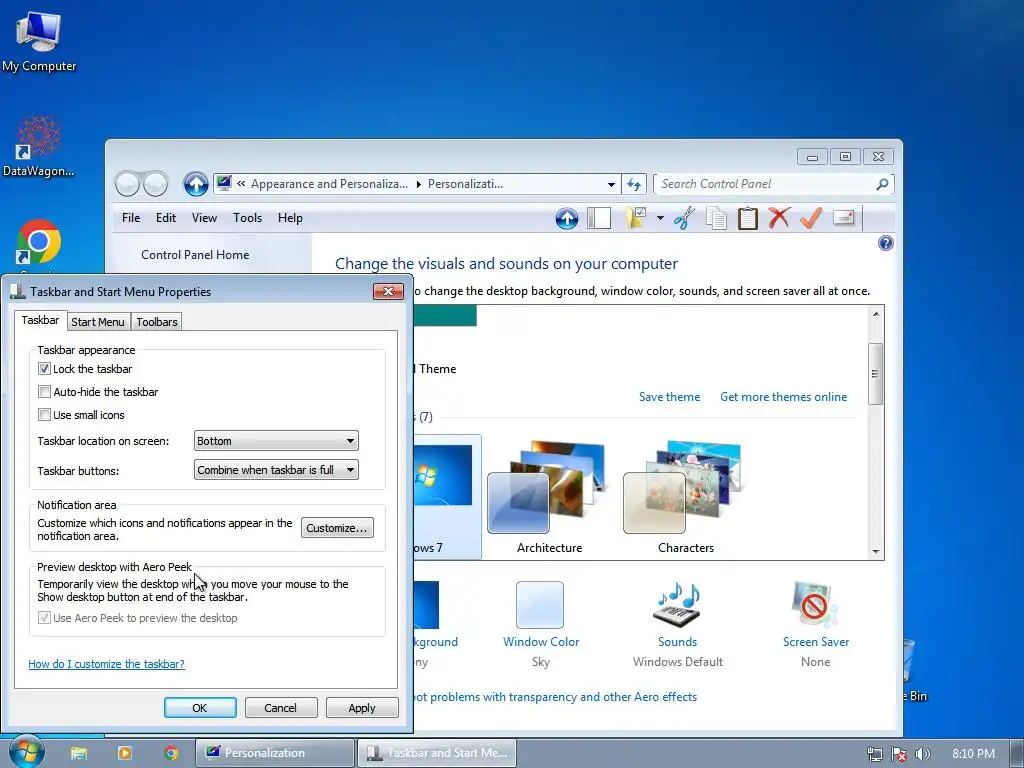Click the Back navigation button
This screenshot has height=768, width=1024.
click(x=127, y=184)
